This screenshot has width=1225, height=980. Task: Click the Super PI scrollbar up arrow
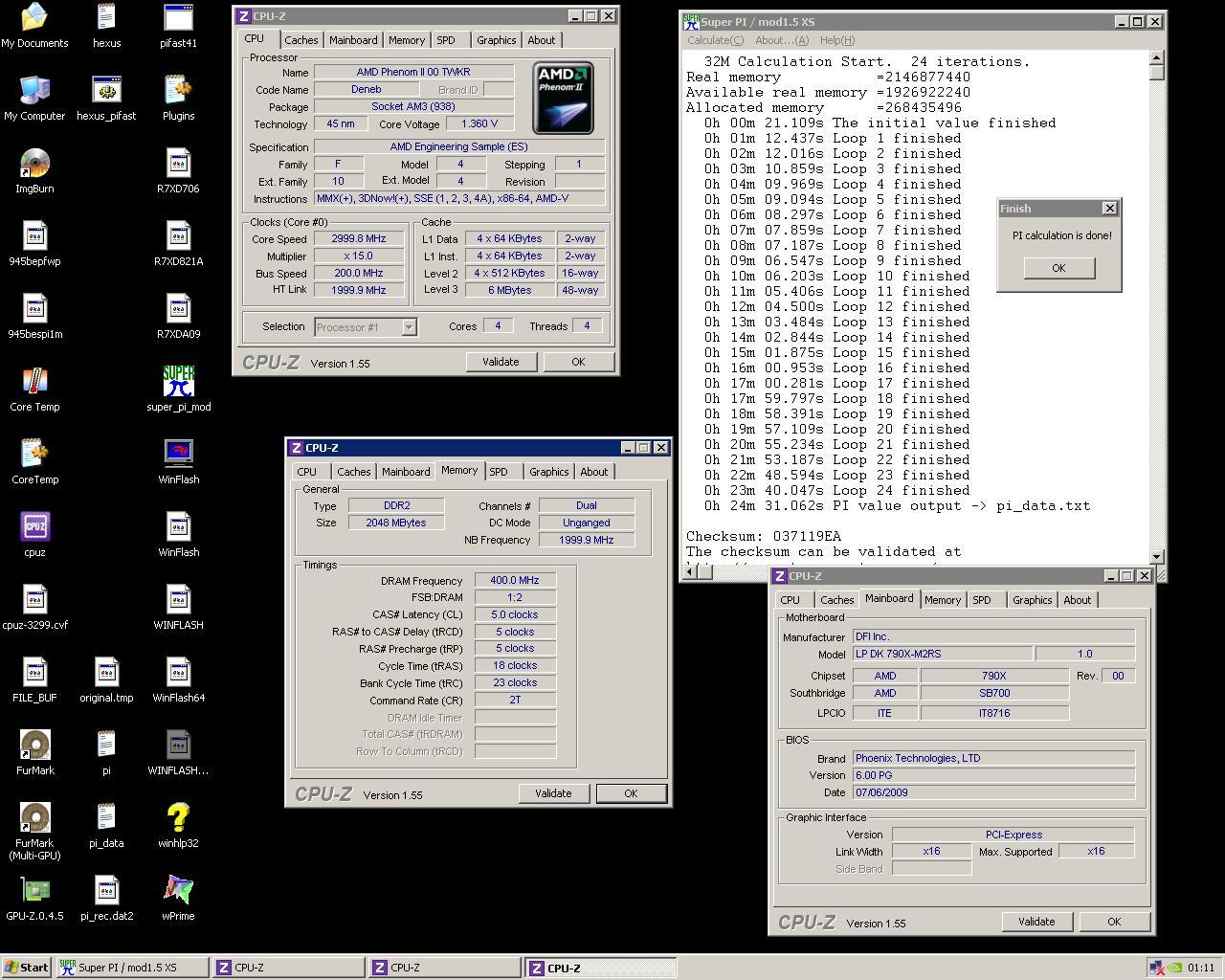point(1157,57)
